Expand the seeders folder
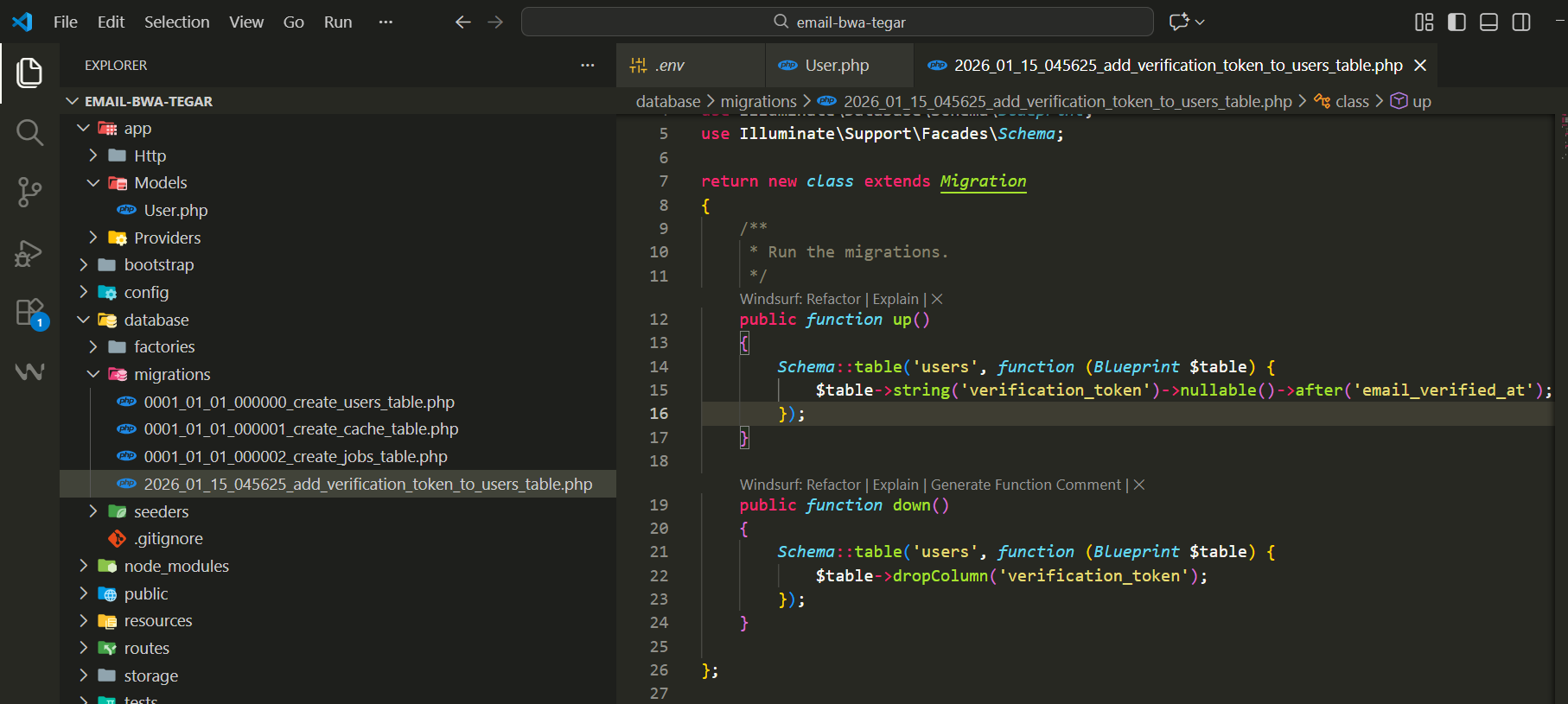 coord(161,511)
